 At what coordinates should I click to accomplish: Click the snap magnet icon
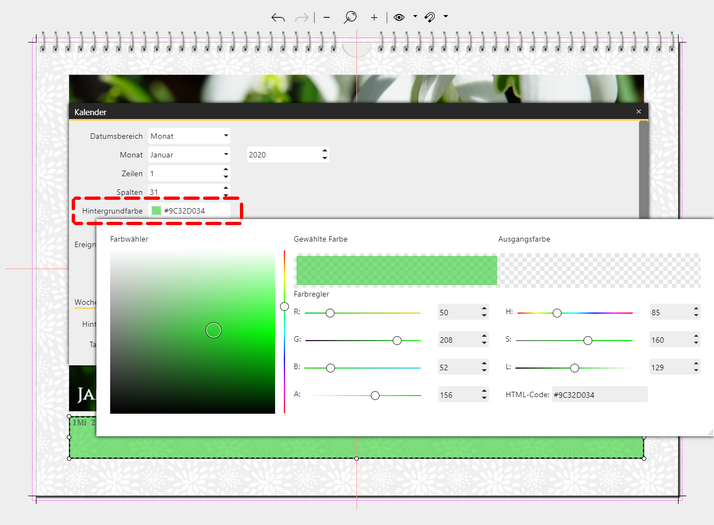[x=430, y=17]
